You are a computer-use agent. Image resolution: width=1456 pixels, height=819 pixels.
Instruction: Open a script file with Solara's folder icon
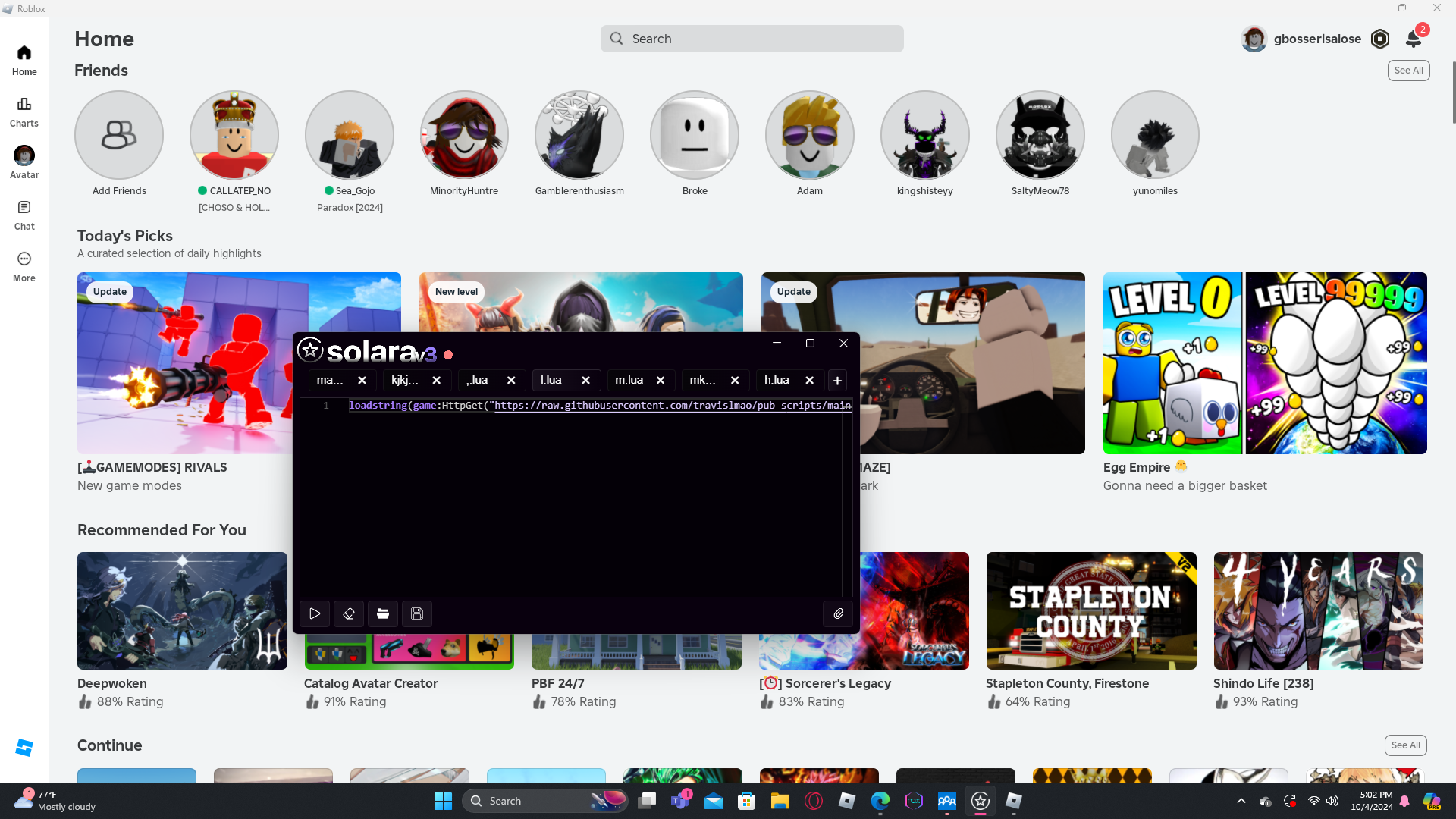click(383, 613)
